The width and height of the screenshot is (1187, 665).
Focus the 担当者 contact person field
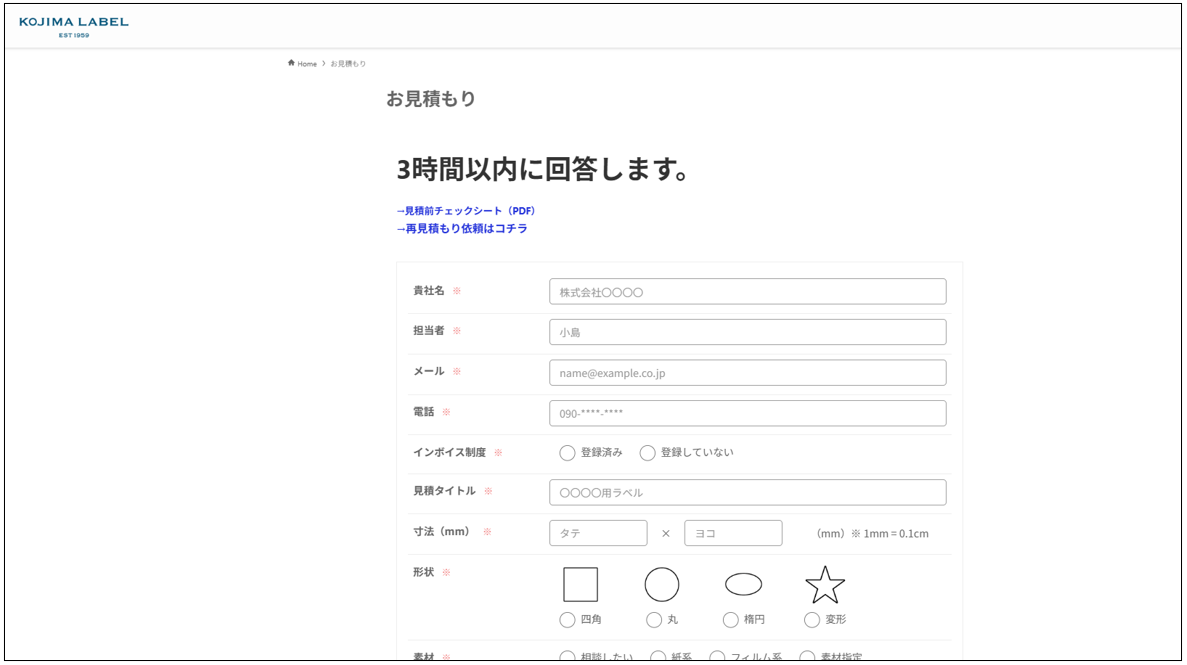tap(747, 332)
